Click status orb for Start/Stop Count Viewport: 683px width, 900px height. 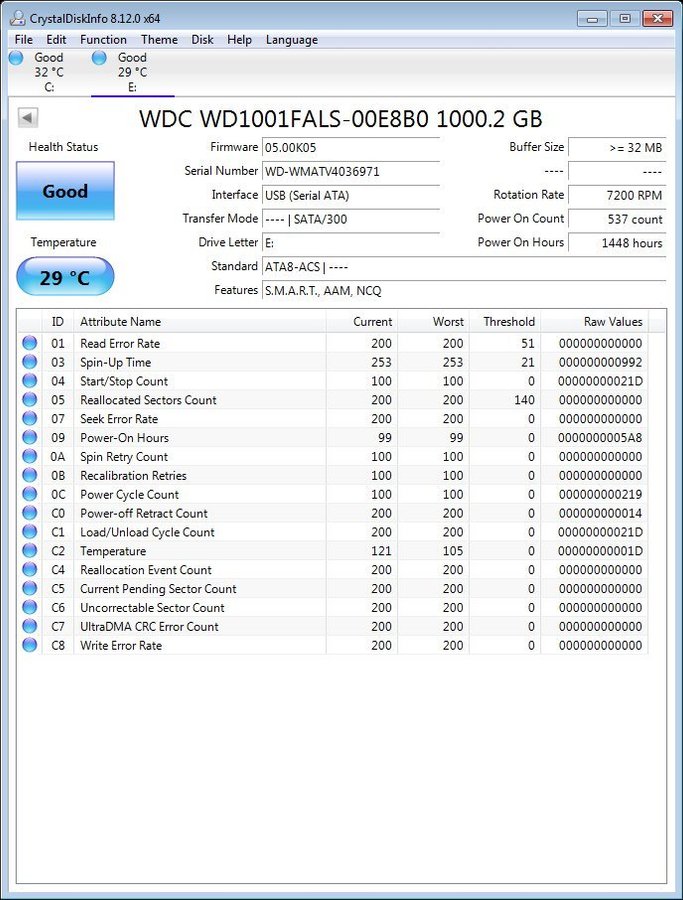[x=29, y=381]
